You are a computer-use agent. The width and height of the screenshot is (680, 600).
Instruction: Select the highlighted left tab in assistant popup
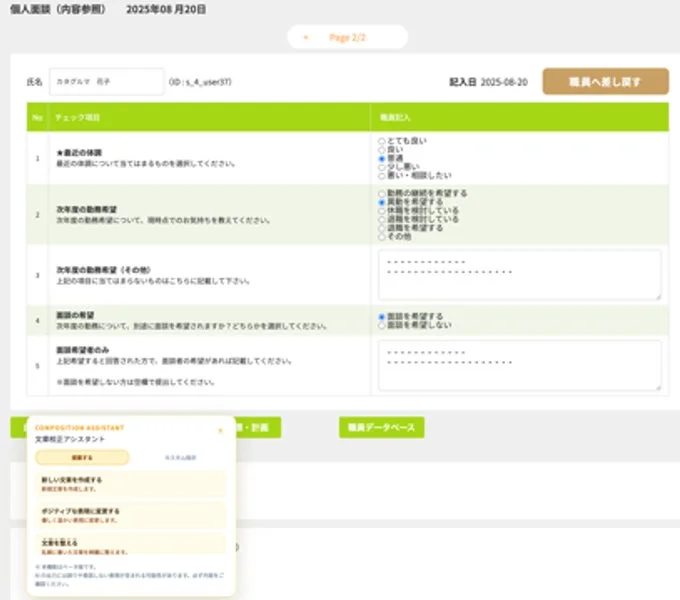pos(82,457)
